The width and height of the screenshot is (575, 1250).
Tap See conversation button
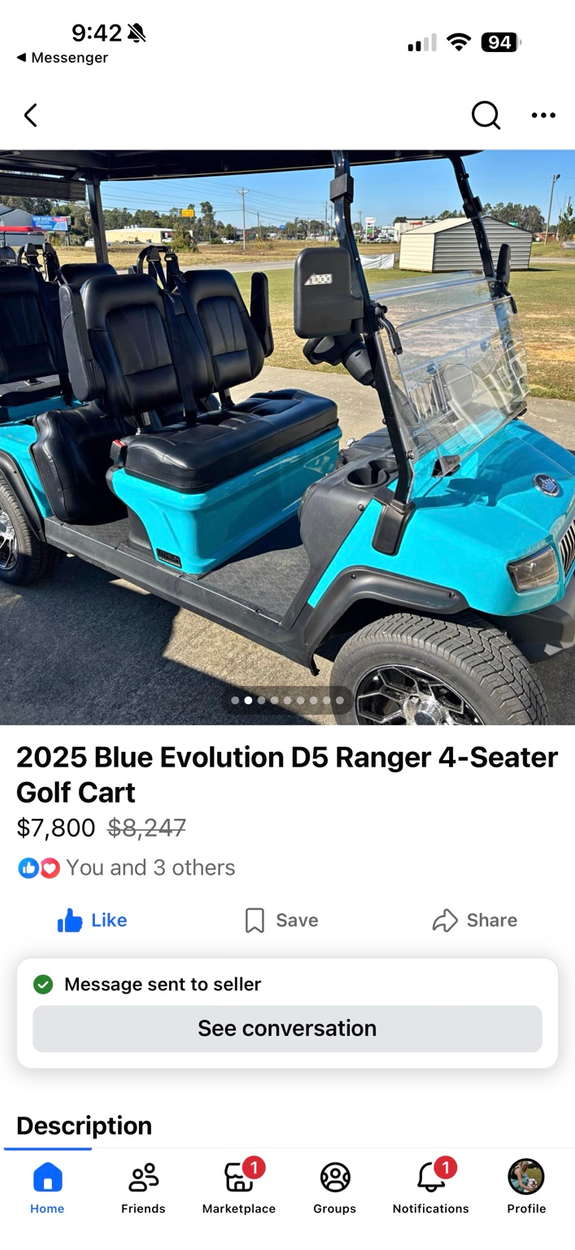287,1028
